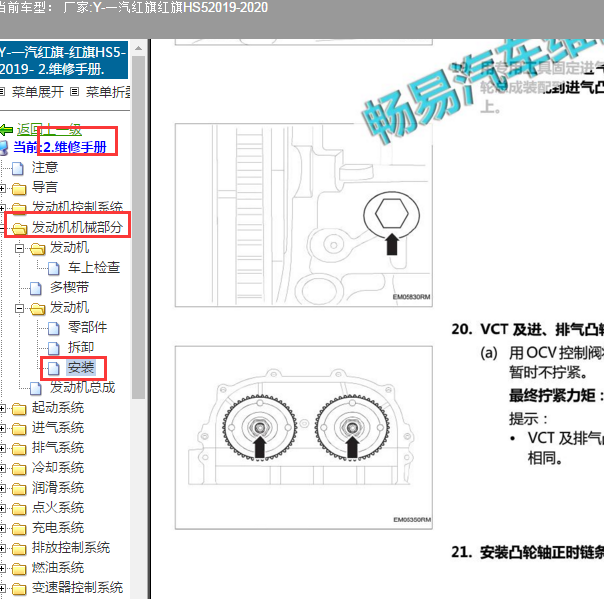Open the 零部件 page
Viewport: 604px width, 599px height.
(87, 327)
